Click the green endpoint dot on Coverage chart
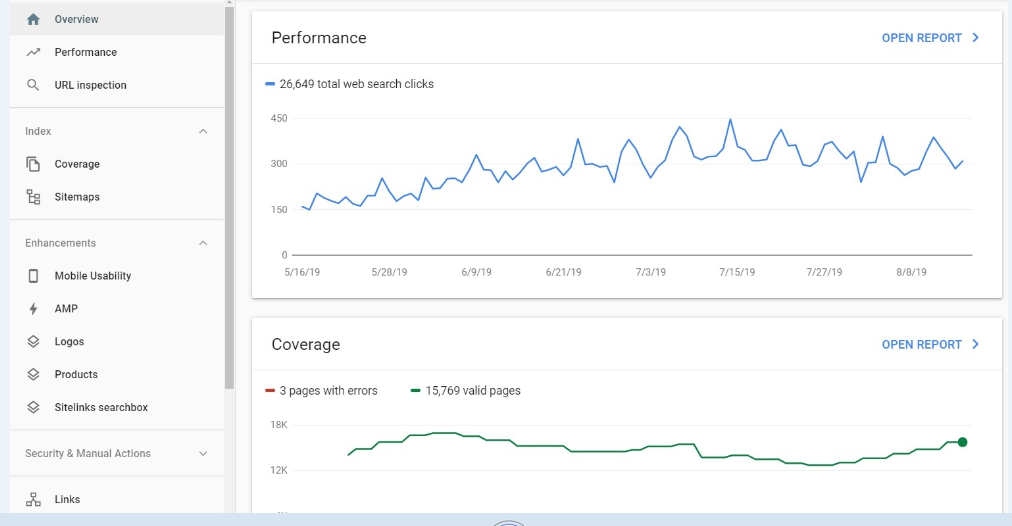Viewport: 1012px width, 526px height. pyautogui.click(x=962, y=442)
